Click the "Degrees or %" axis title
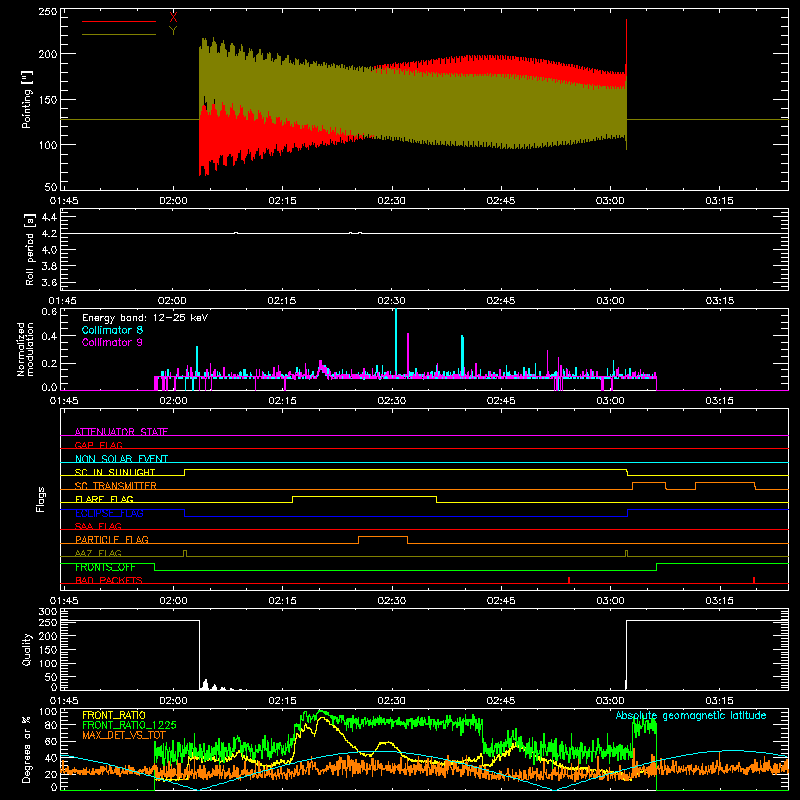800x800 pixels. tap(27, 749)
